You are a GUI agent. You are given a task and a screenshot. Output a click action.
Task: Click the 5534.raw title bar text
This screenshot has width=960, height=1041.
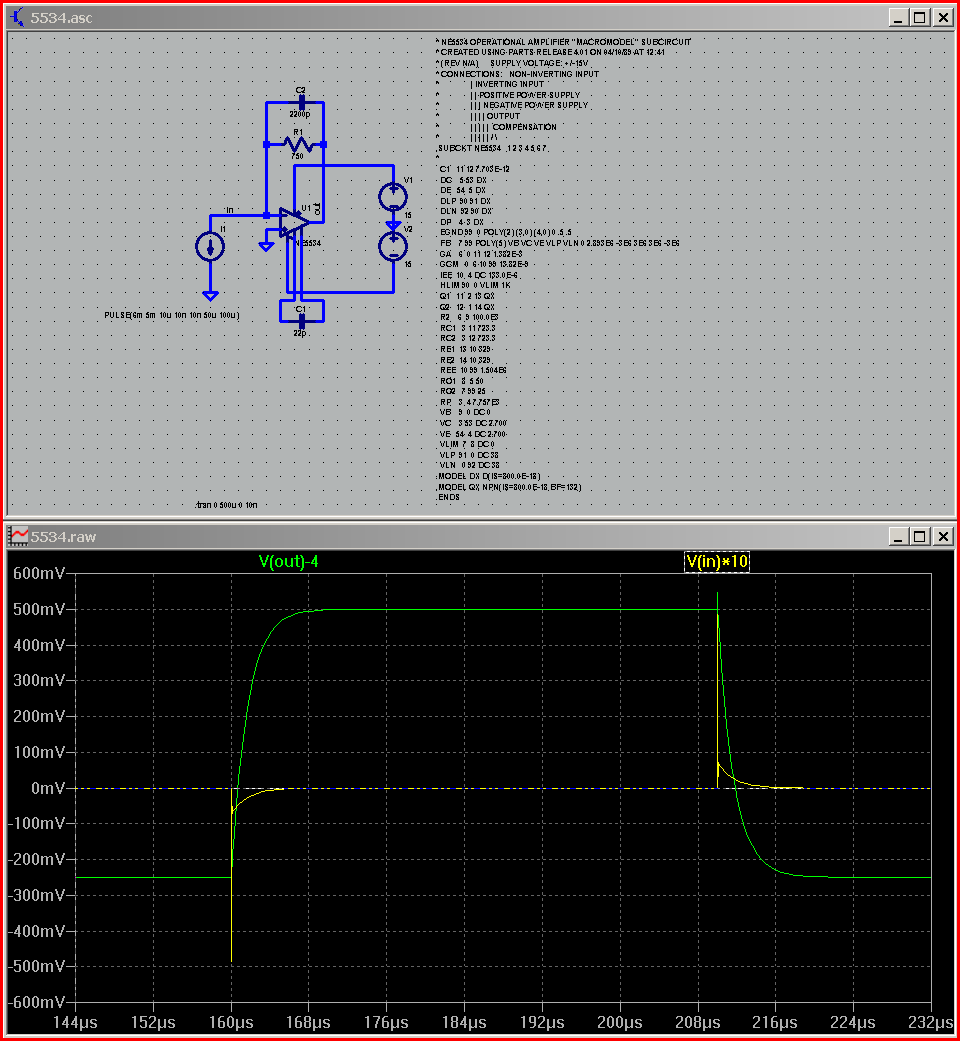63,537
